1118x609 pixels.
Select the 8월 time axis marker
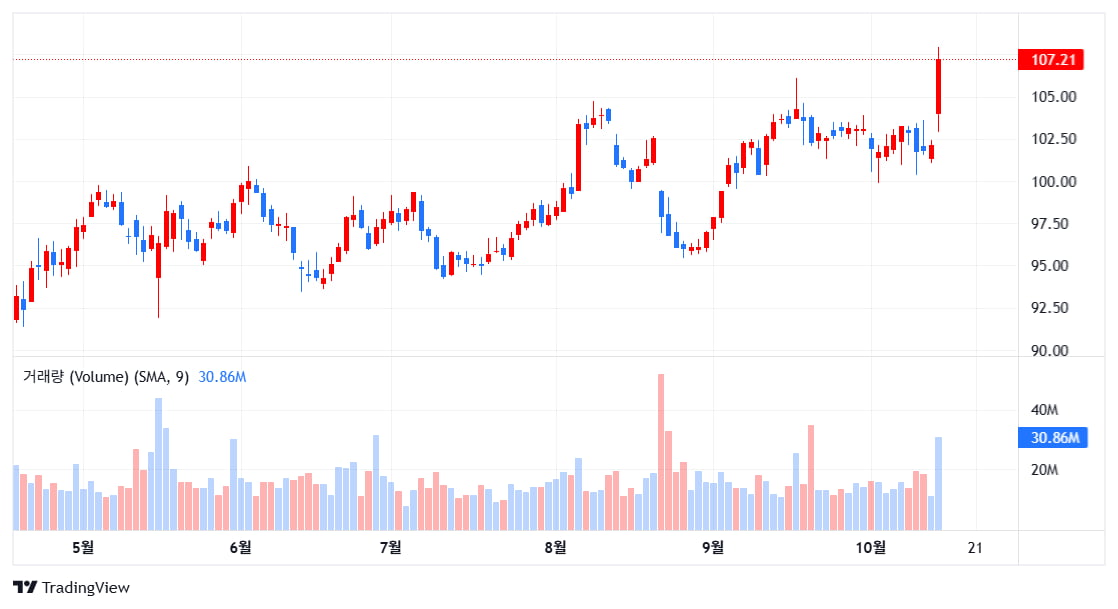click(x=555, y=547)
